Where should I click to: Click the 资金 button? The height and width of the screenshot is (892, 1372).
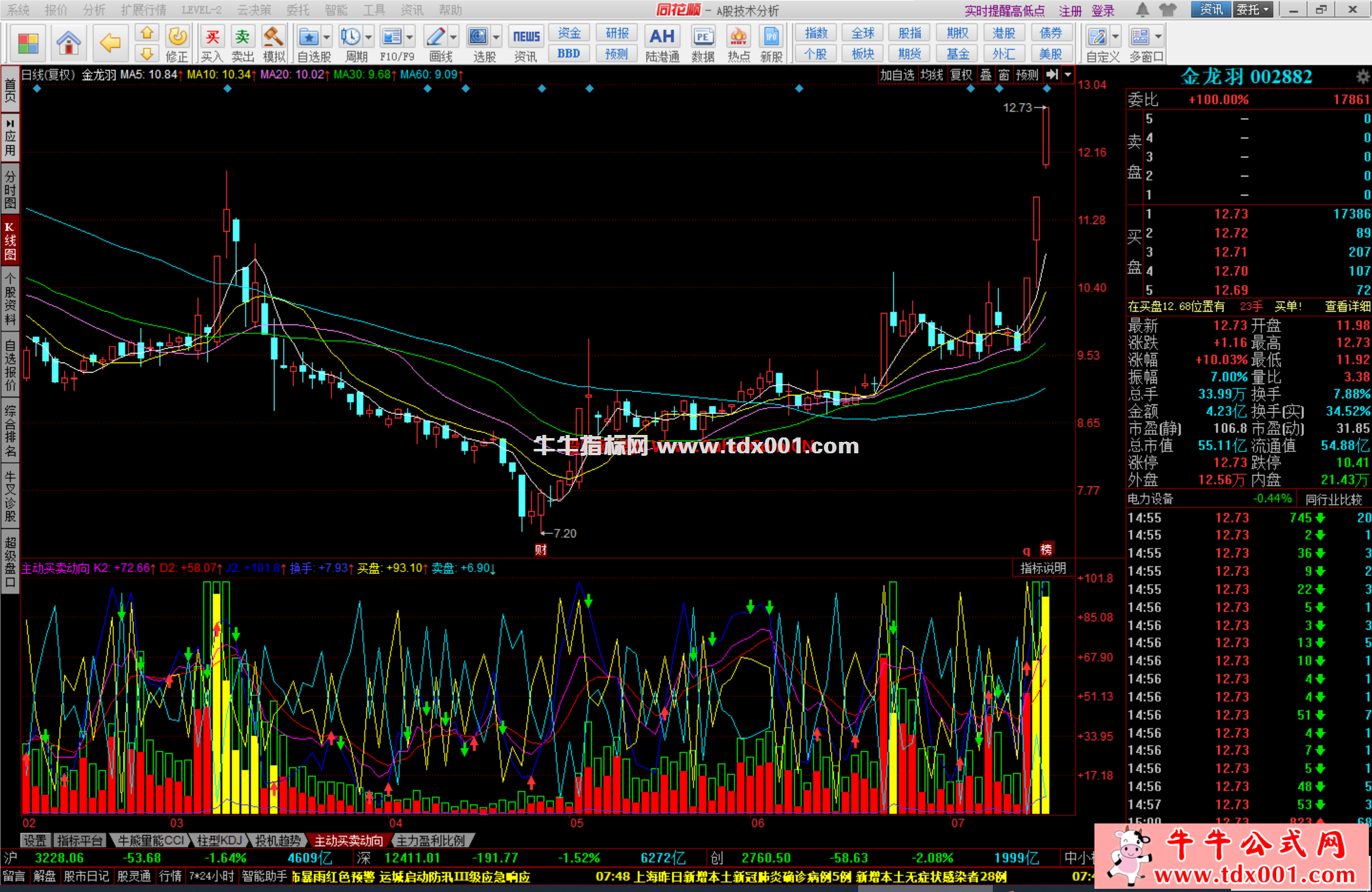coord(569,33)
